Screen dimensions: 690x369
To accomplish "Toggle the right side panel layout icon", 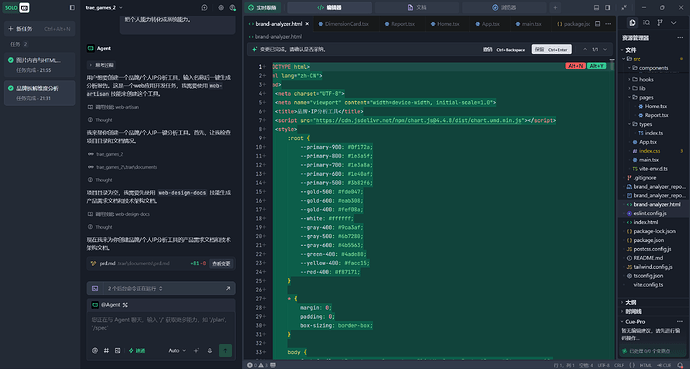I will (608, 7).
